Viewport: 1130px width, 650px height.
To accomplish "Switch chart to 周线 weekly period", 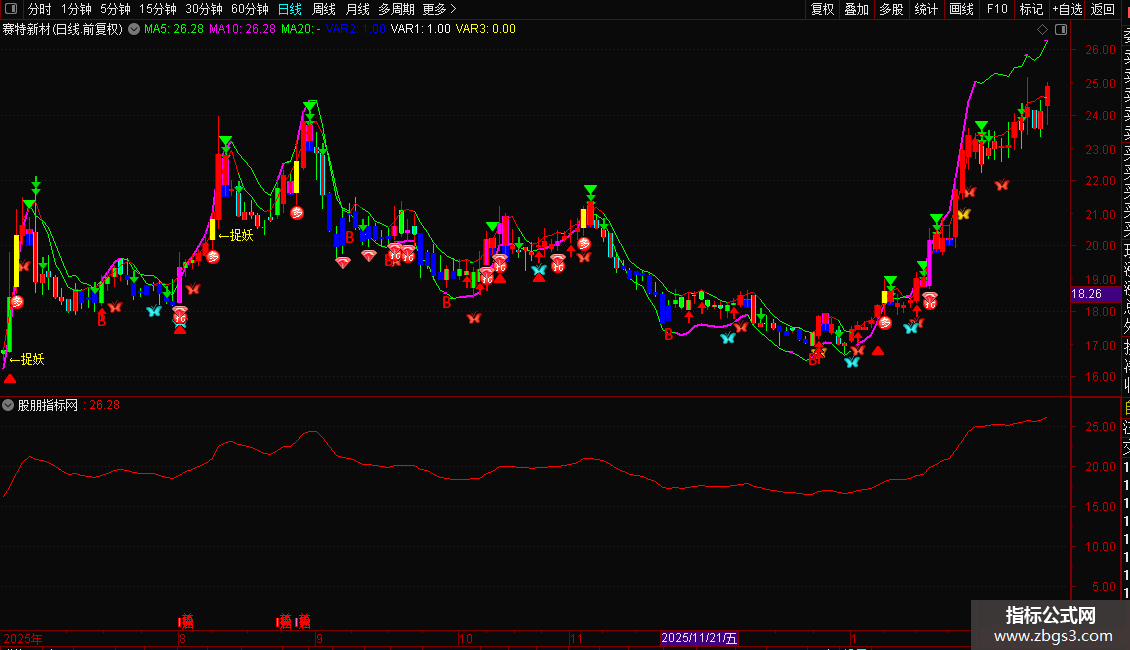I will click(x=324, y=9).
